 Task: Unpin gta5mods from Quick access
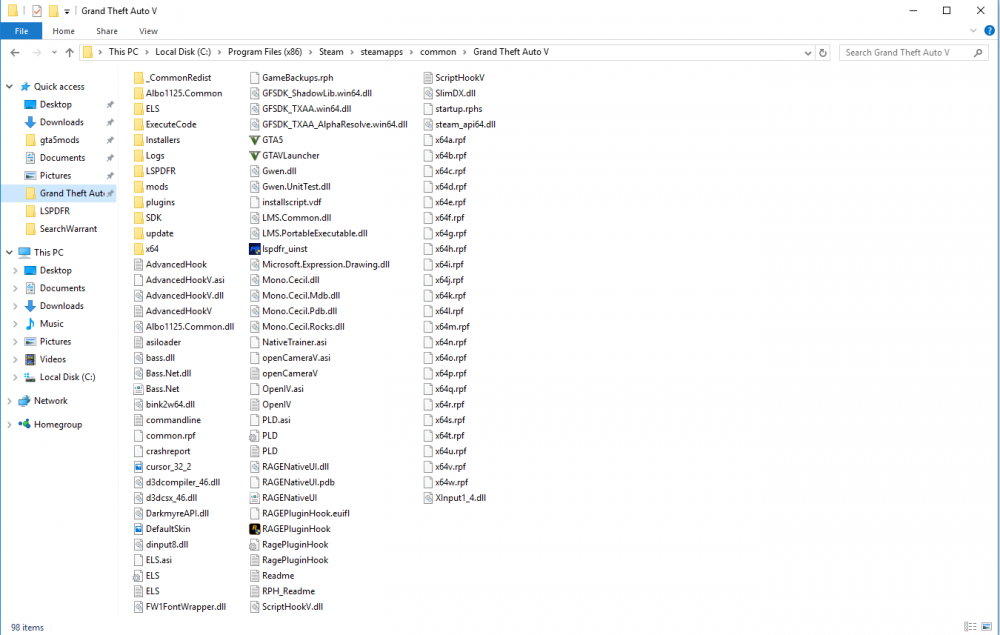(x=110, y=140)
